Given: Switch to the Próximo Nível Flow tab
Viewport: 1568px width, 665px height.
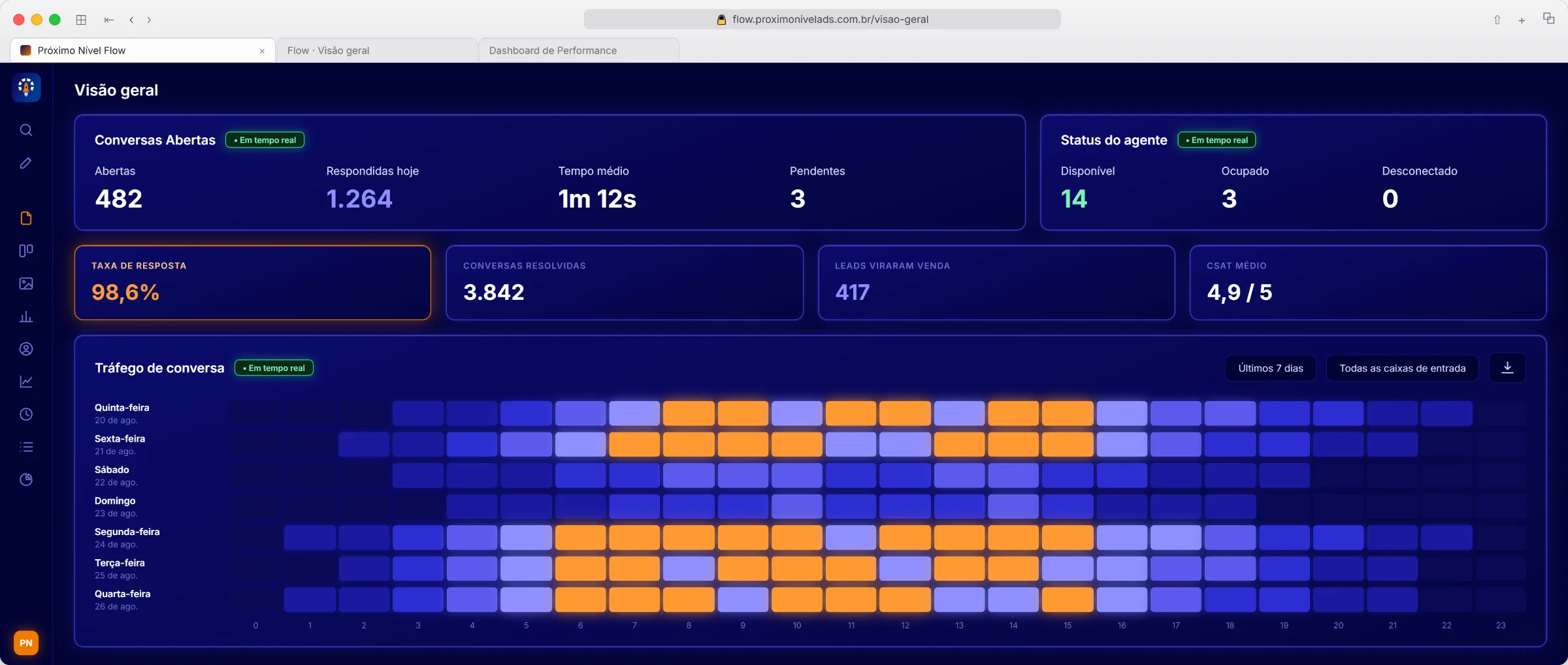Looking at the screenshot, I should (x=142, y=50).
